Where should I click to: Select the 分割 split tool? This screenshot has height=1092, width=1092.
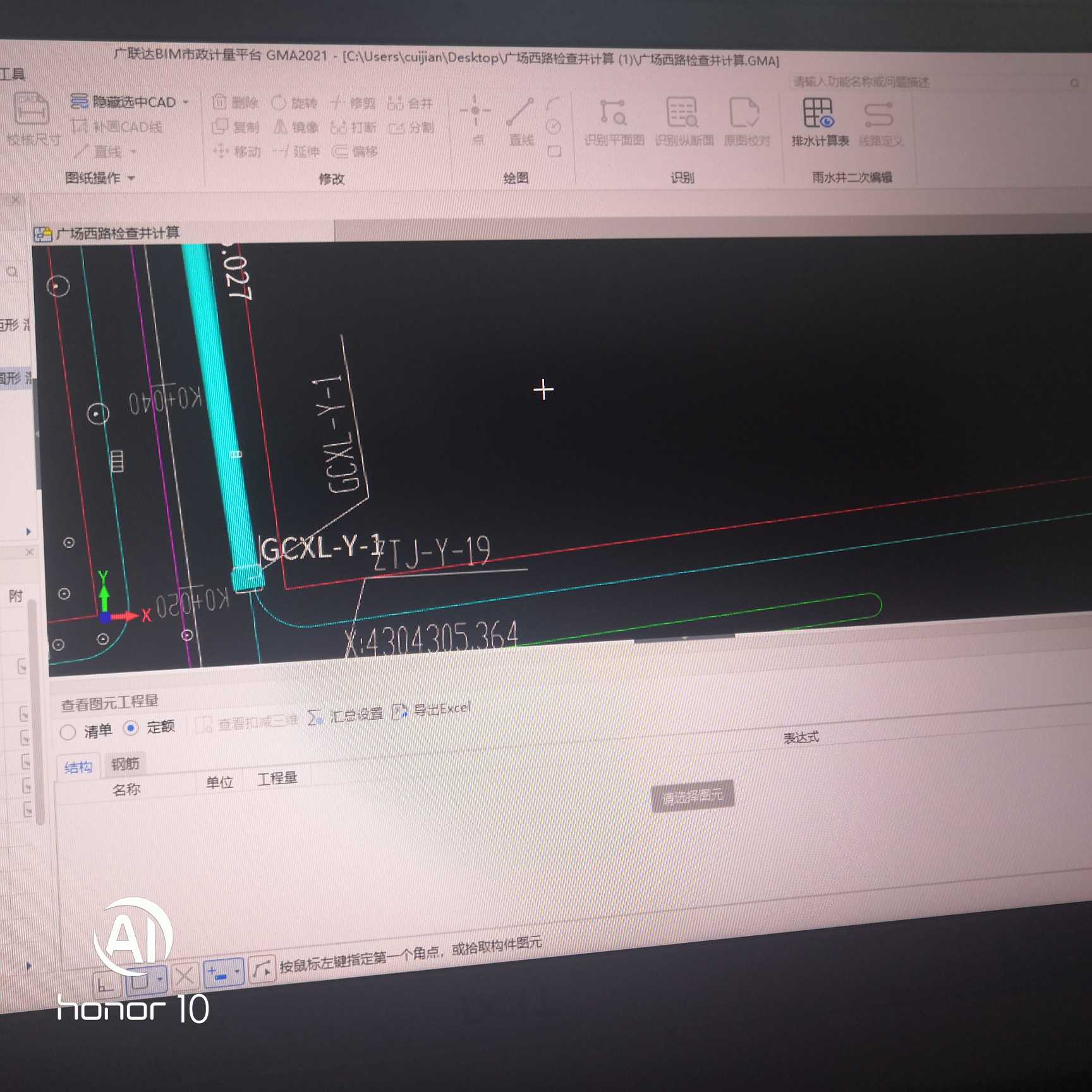click(411, 128)
